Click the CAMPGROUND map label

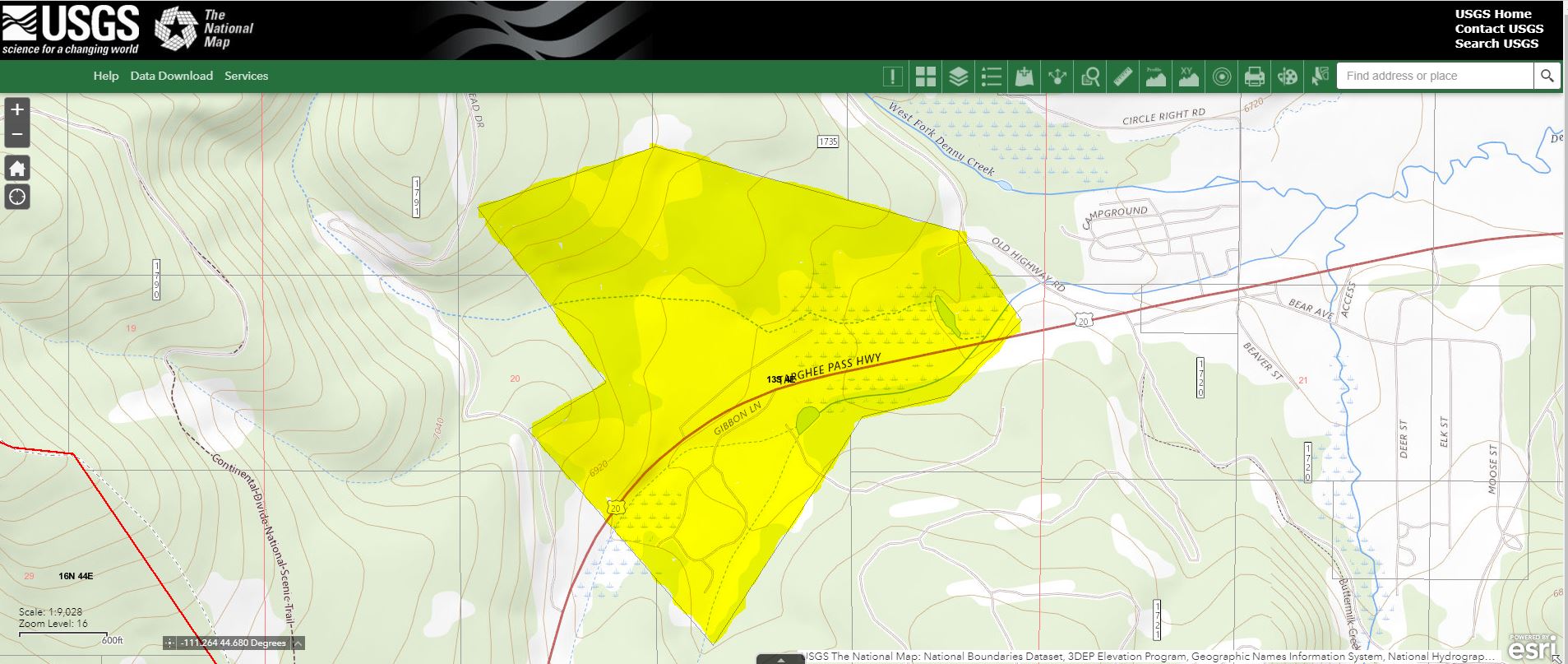tap(1114, 218)
